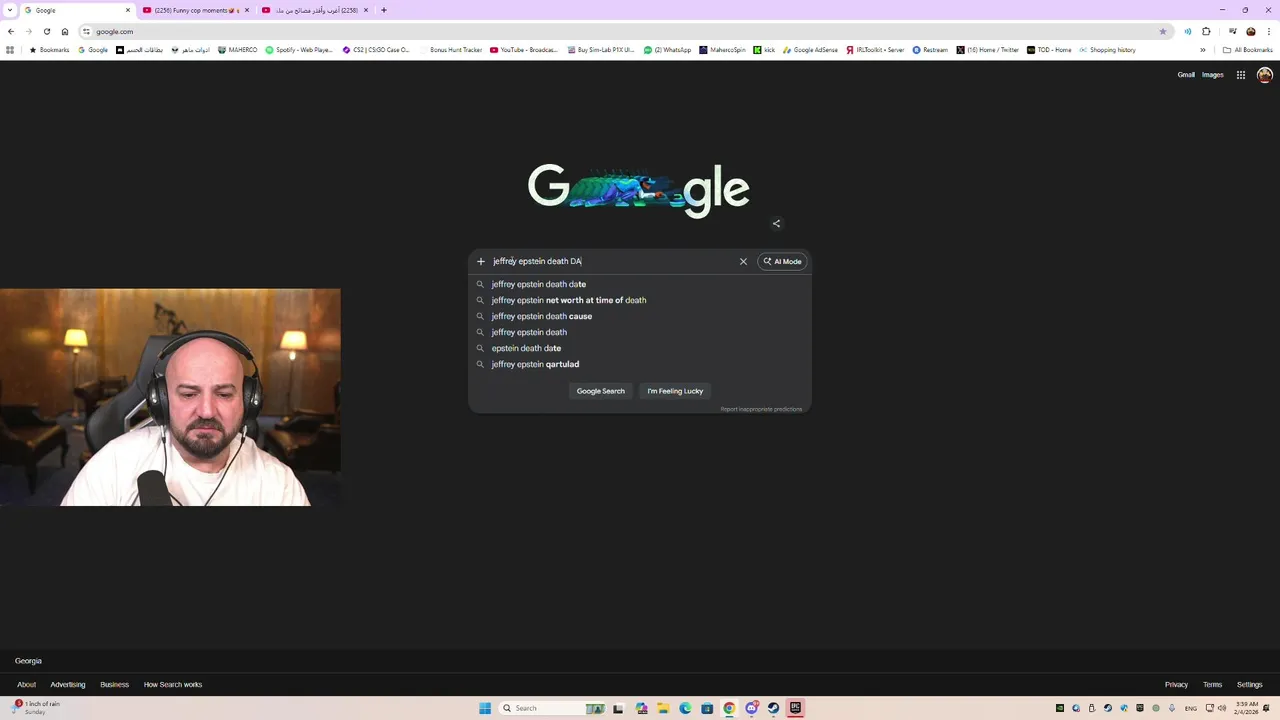
Task: Click the plus icon in the search box
Action: click(481, 261)
